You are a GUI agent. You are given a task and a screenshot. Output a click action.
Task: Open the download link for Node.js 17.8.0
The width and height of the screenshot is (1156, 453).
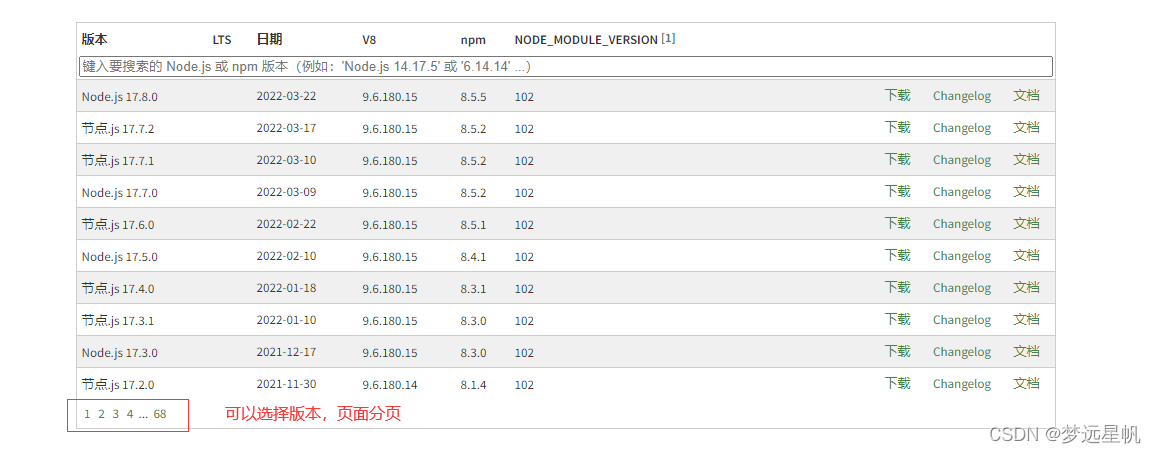[897, 96]
